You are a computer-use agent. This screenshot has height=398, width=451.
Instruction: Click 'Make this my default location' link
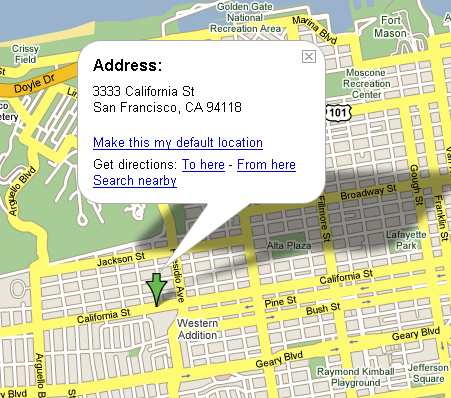point(178,143)
